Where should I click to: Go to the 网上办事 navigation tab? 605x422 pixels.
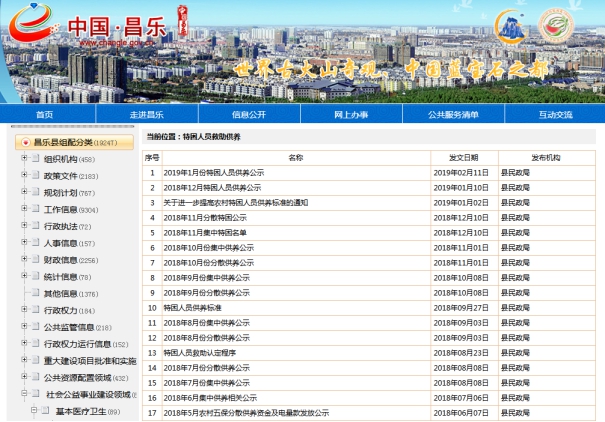tap(351, 115)
